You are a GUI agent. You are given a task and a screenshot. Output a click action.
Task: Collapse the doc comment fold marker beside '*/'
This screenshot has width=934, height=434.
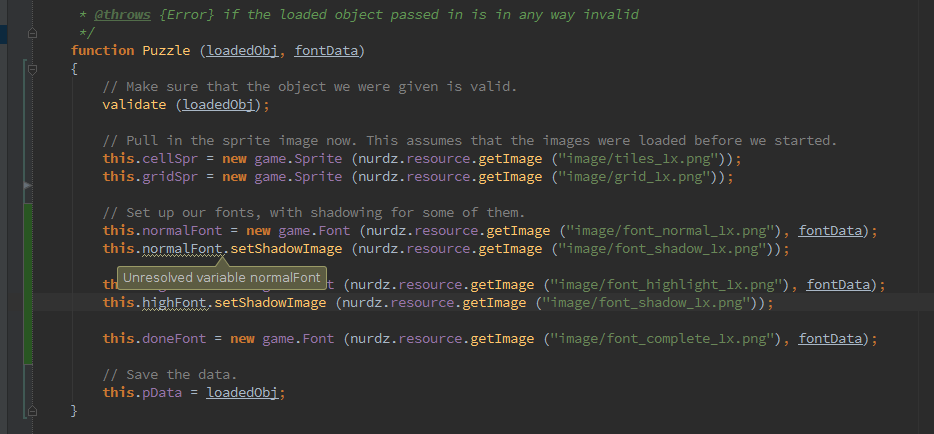tap(32, 33)
